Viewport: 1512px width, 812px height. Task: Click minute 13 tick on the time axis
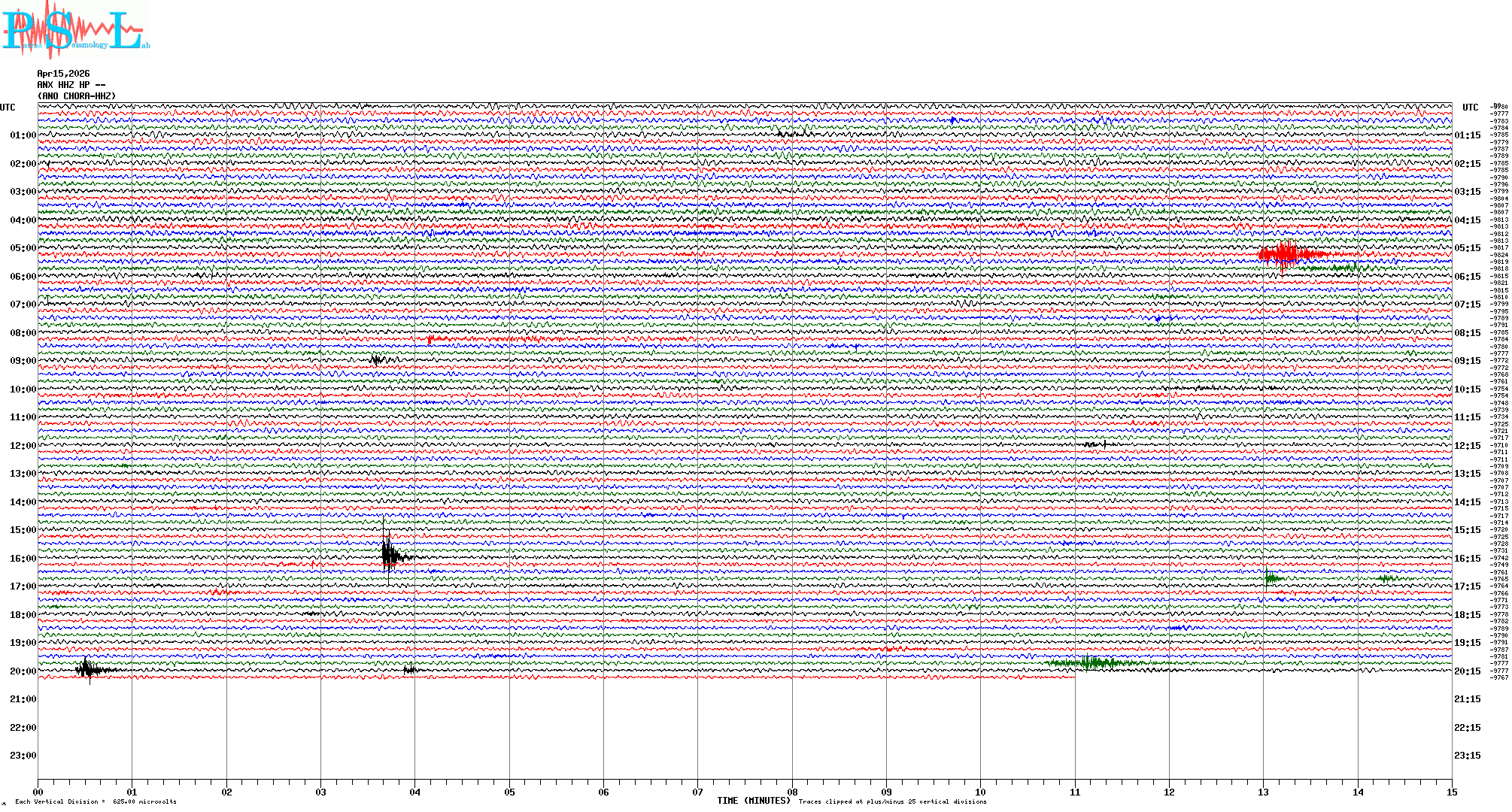pyautogui.click(x=1263, y=792)
